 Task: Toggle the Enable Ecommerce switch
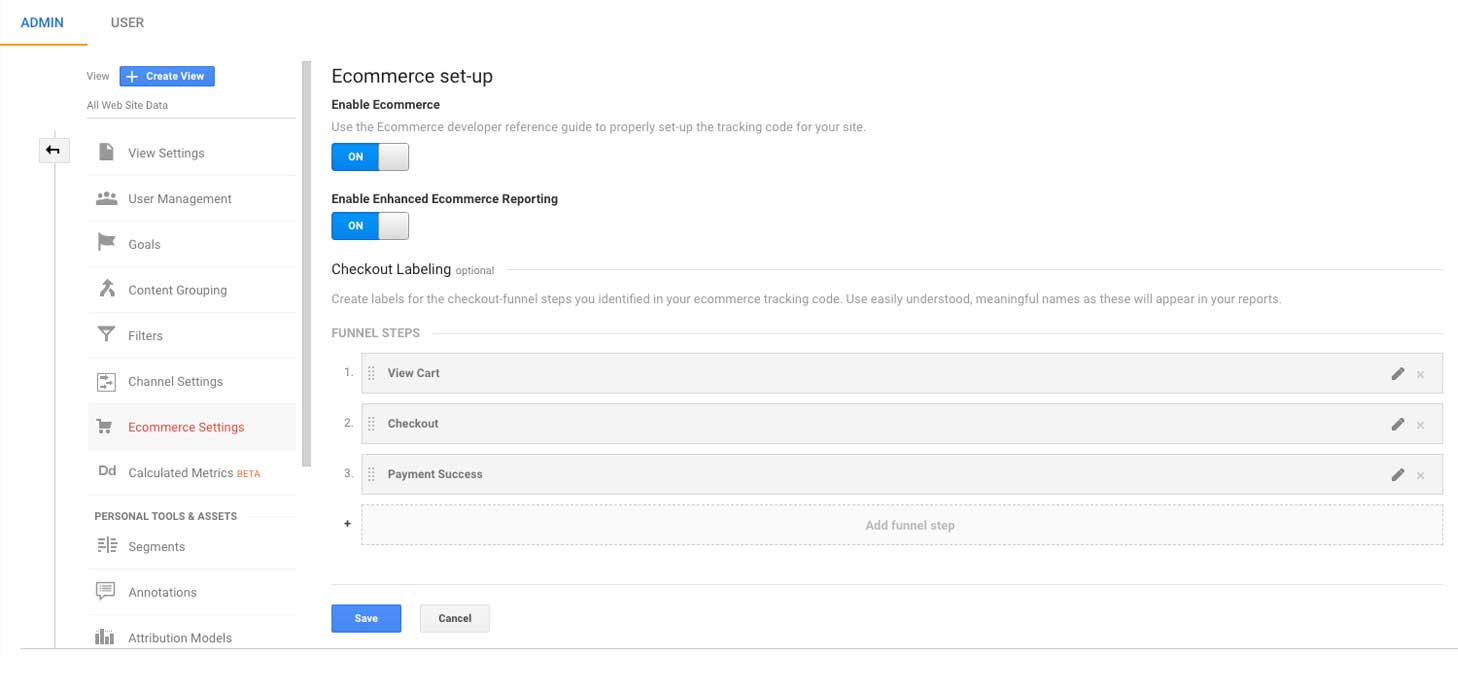(370, 157)
